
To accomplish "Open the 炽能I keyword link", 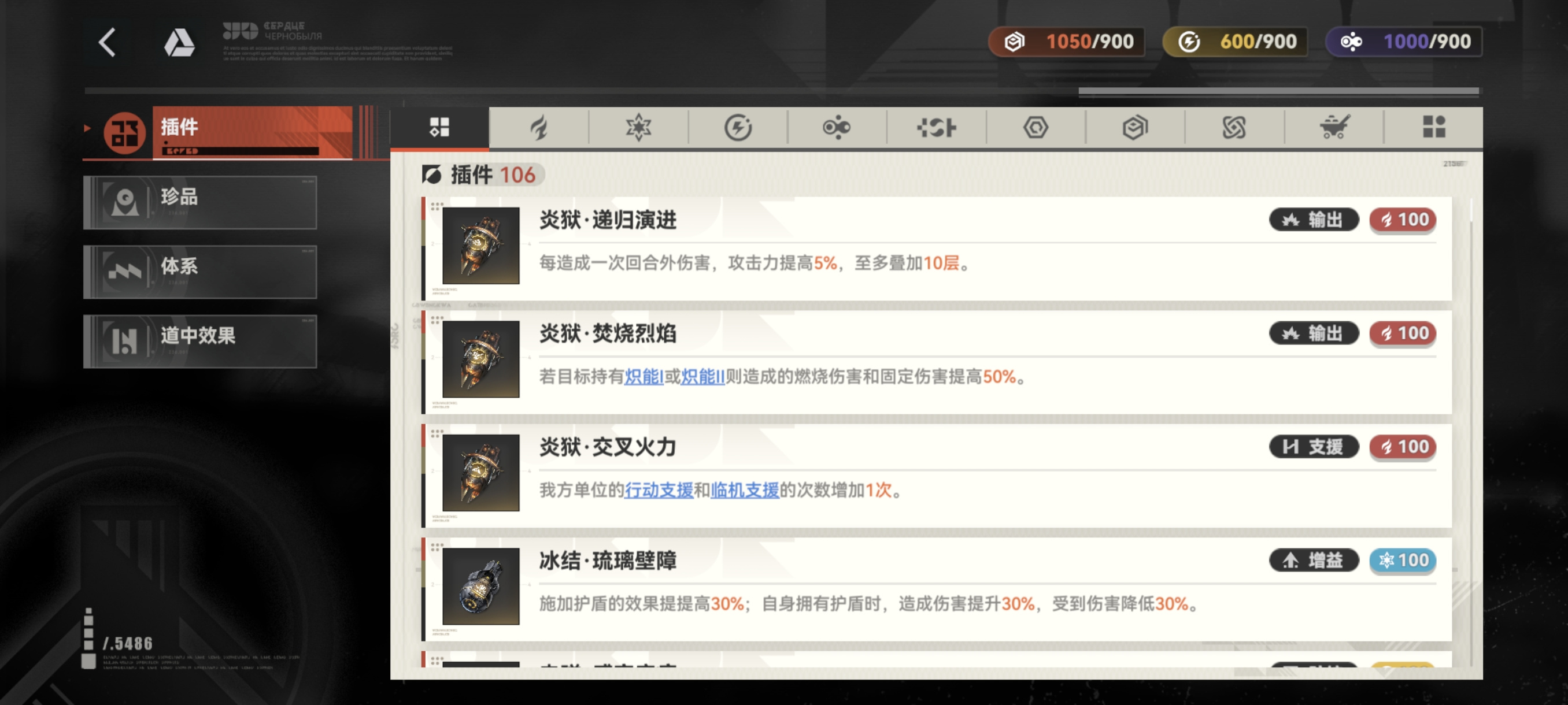I will tap(644, 377).
